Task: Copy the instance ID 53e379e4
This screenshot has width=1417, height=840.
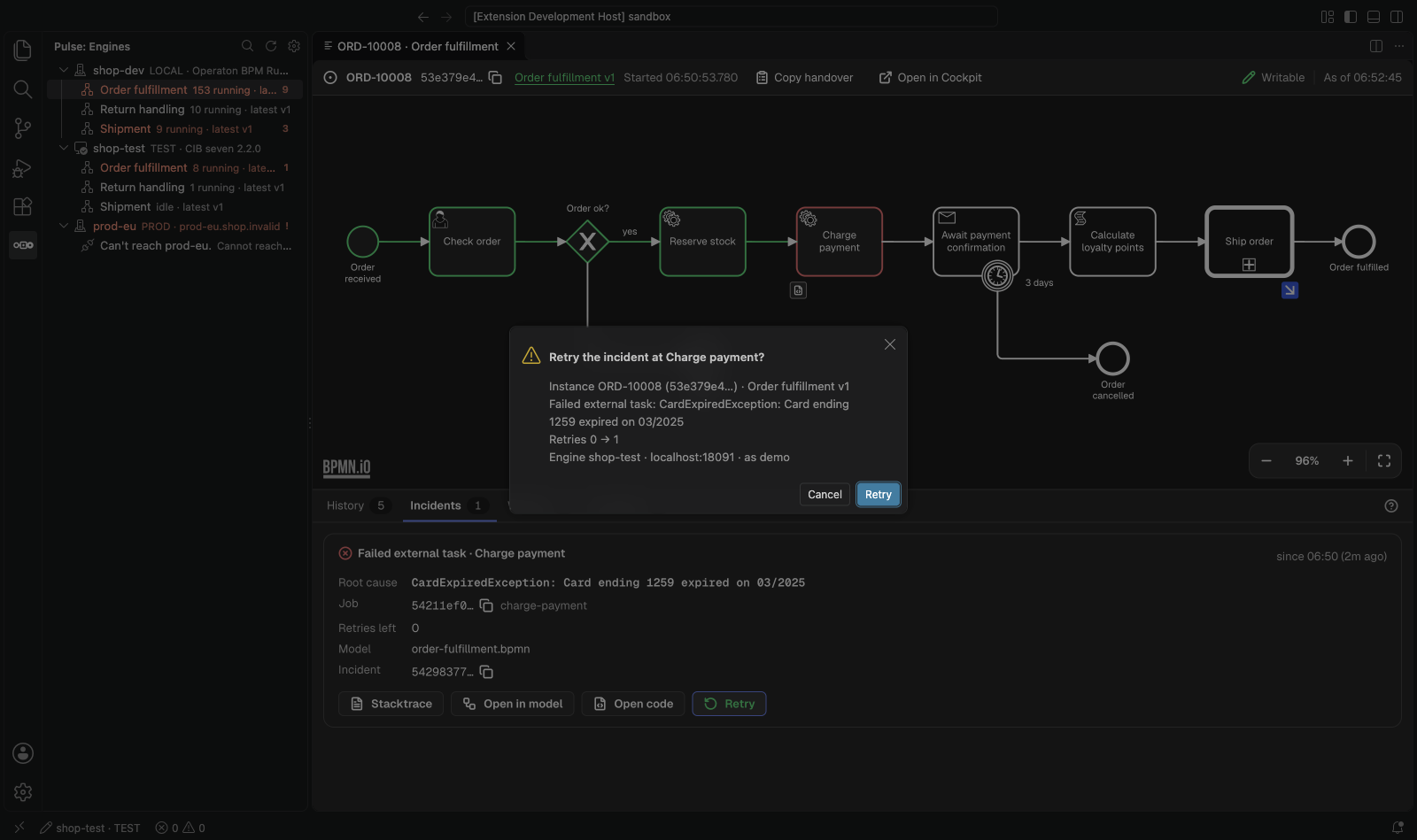Action: point(496,78)
